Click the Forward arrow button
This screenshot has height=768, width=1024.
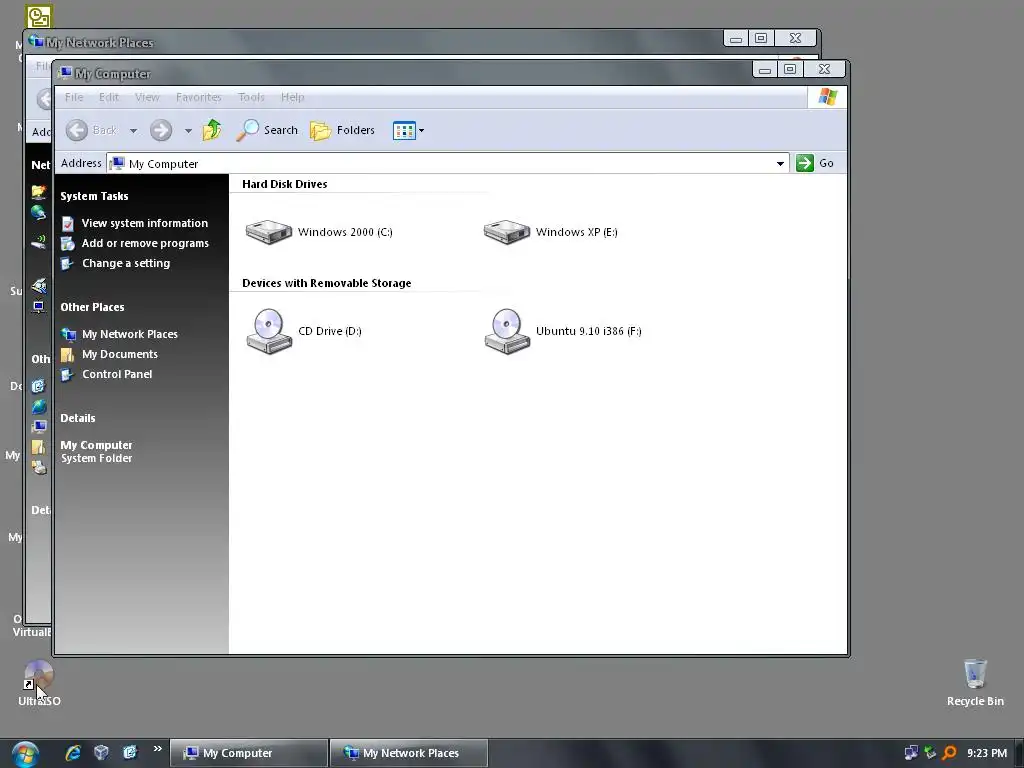tap(161, 131)
